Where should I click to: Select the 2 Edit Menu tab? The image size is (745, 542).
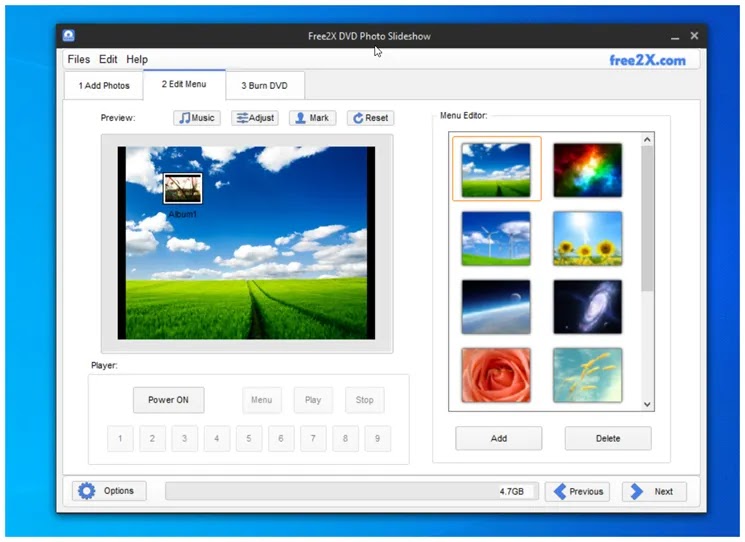[x=184, y=84]
